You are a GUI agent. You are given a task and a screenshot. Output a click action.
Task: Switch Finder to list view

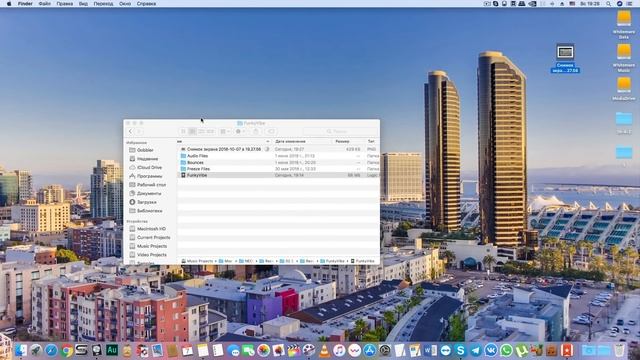pos(192,131)
